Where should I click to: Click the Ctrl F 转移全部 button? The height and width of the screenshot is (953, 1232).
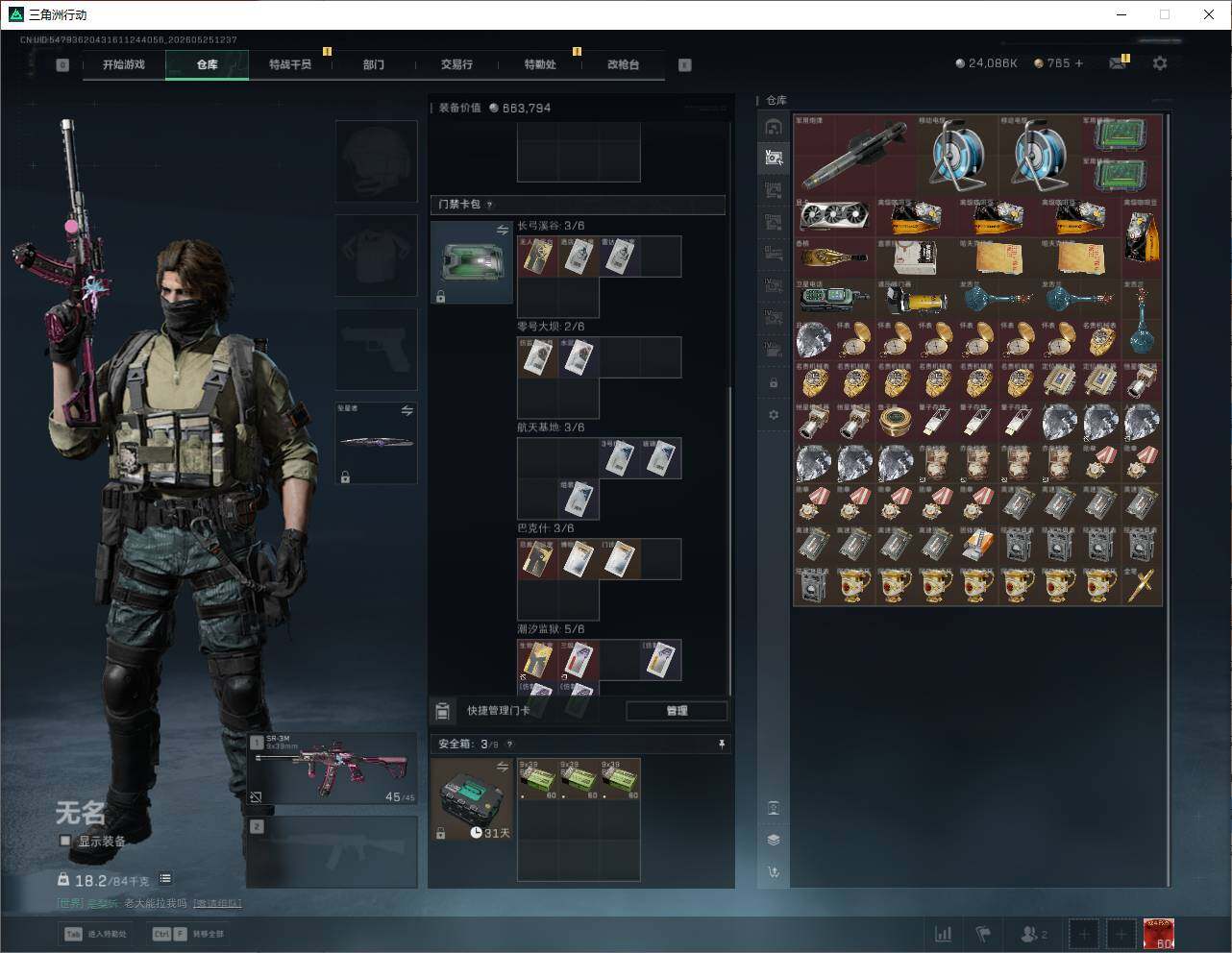point(188,934)
